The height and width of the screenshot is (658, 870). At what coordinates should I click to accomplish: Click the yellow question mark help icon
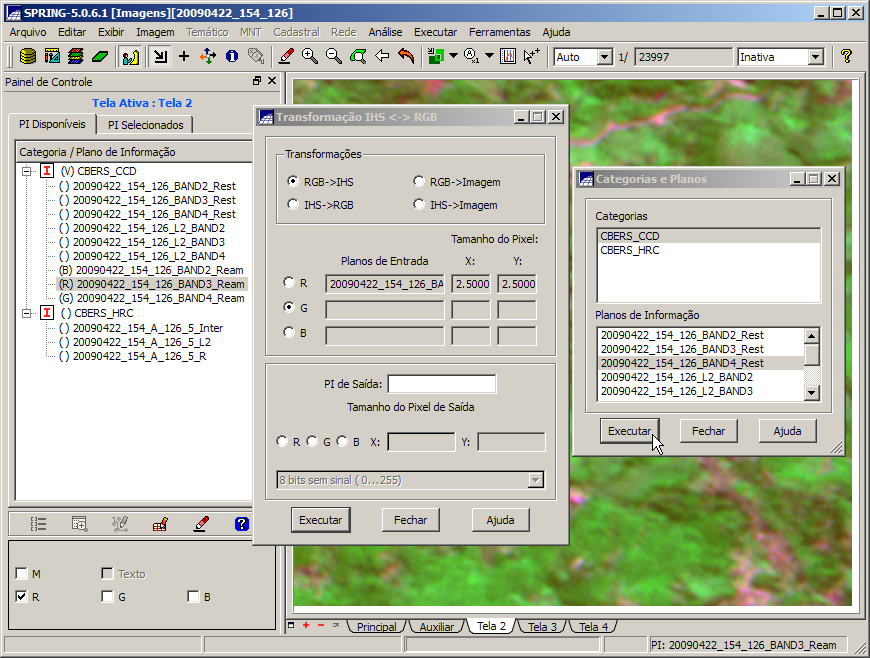tap(847, 57)
